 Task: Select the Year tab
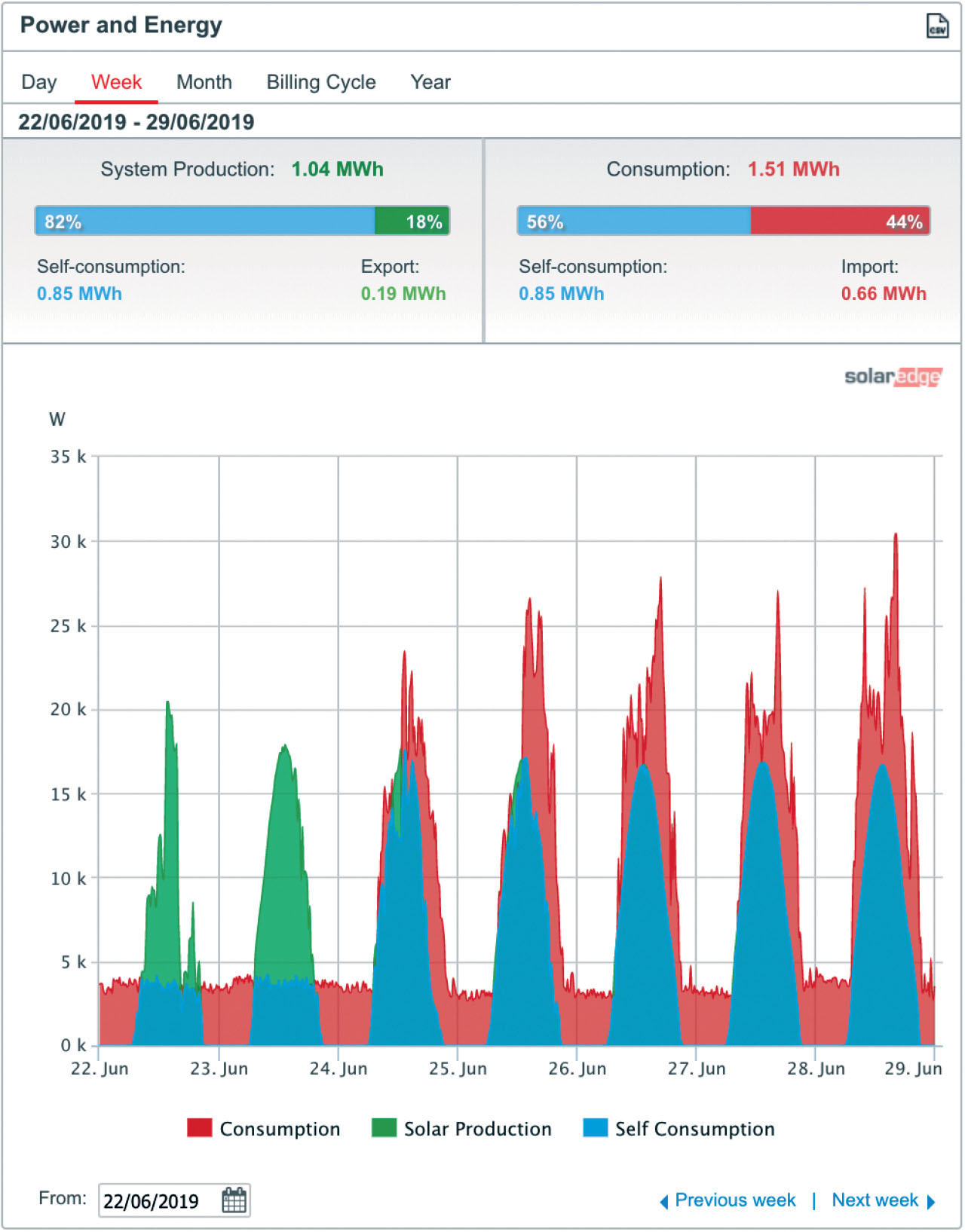click(x=430, y=82)
